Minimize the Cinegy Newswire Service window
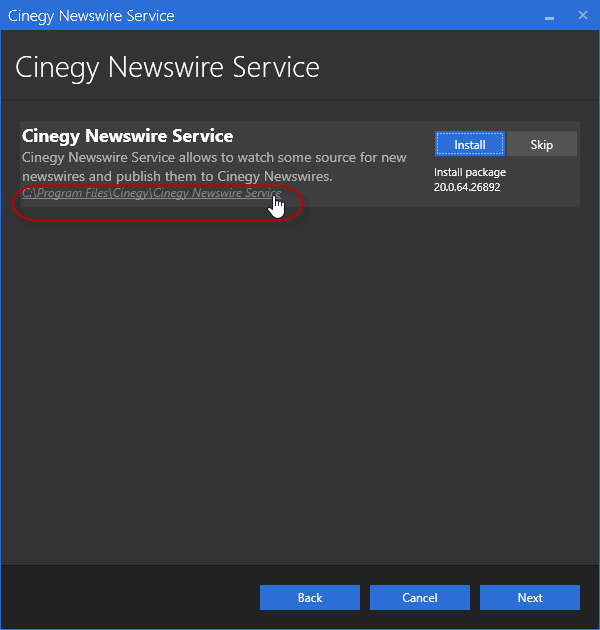The width and height of the screenshot is (600, 630). [x=549, y=16]
